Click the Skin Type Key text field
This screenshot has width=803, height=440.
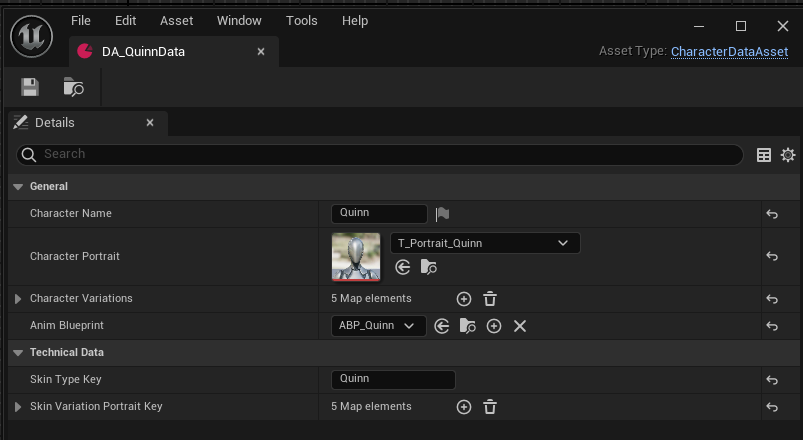(392, 379)
